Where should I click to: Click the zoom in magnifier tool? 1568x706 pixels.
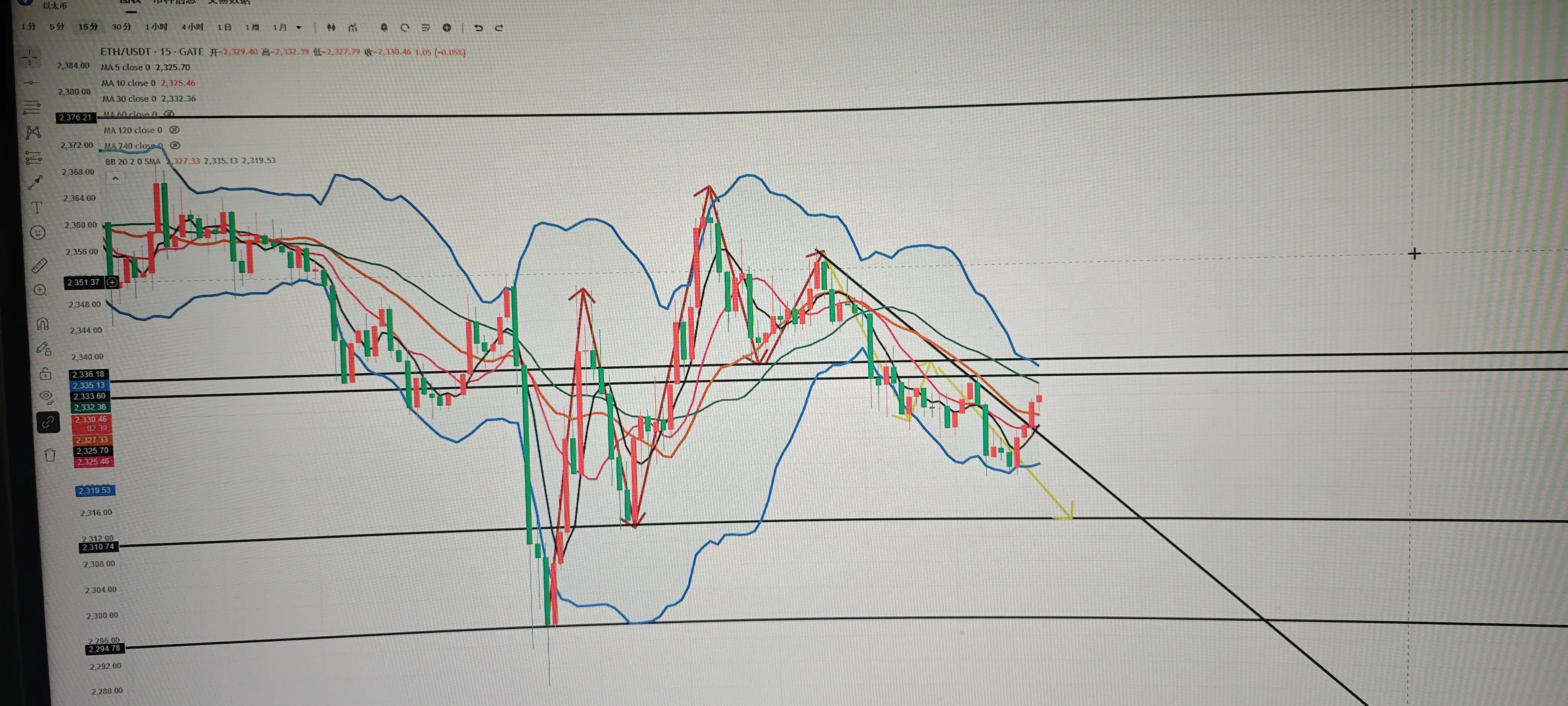pyautogui.click(x=40, y=290)
